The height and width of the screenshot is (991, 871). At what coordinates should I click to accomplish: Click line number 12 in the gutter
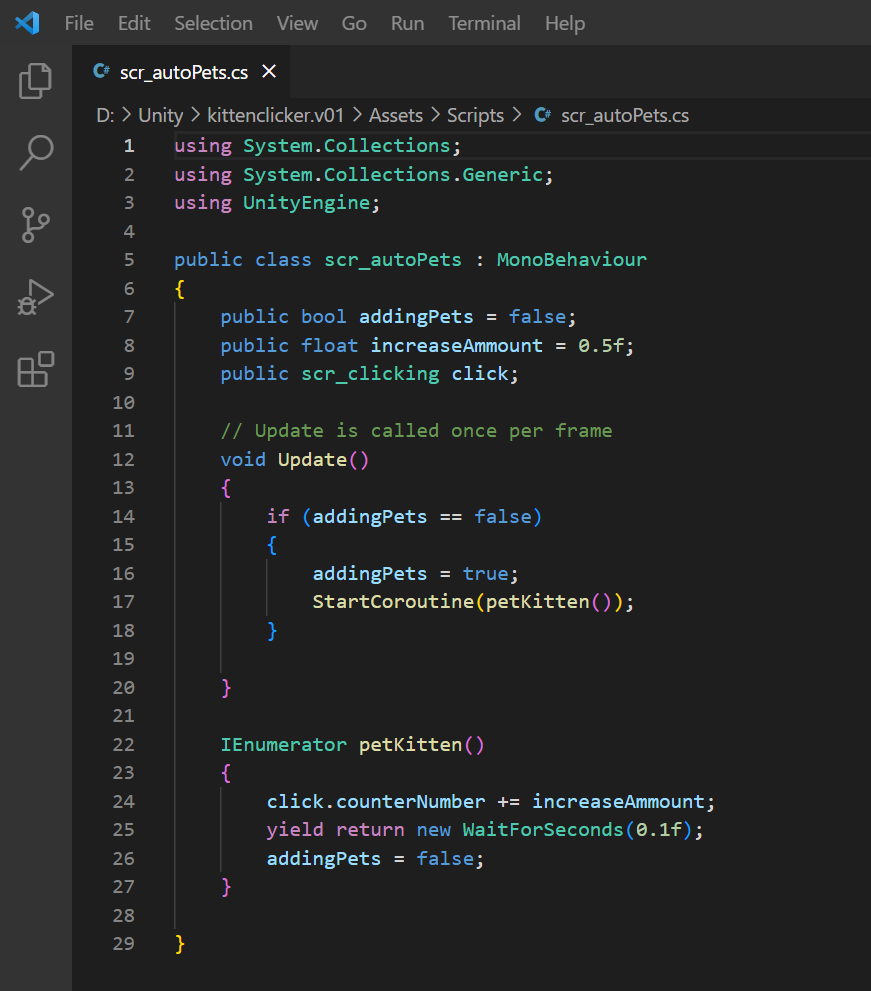pos(124,459)
